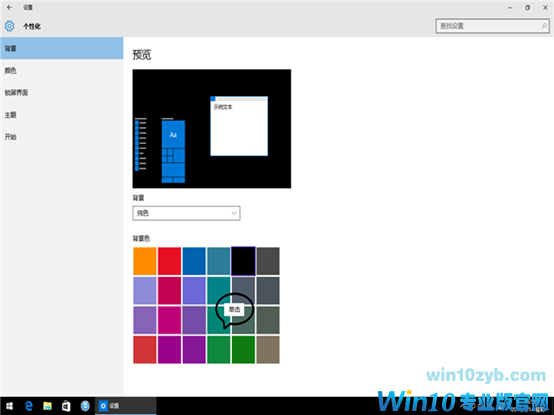Pick the orange background color swatch
Screen dimensions: 554x415
(x=145, y=261)
